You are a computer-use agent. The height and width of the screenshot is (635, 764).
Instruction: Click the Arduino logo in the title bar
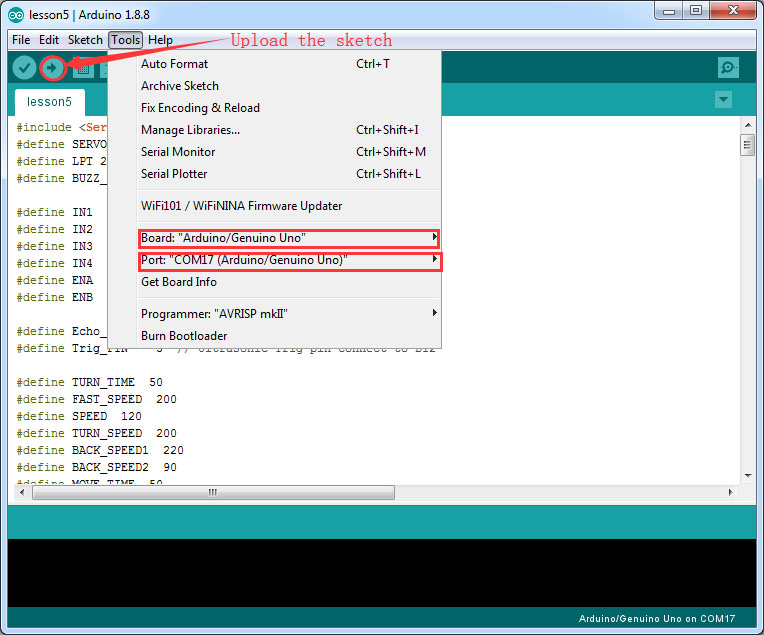(16, 15)
